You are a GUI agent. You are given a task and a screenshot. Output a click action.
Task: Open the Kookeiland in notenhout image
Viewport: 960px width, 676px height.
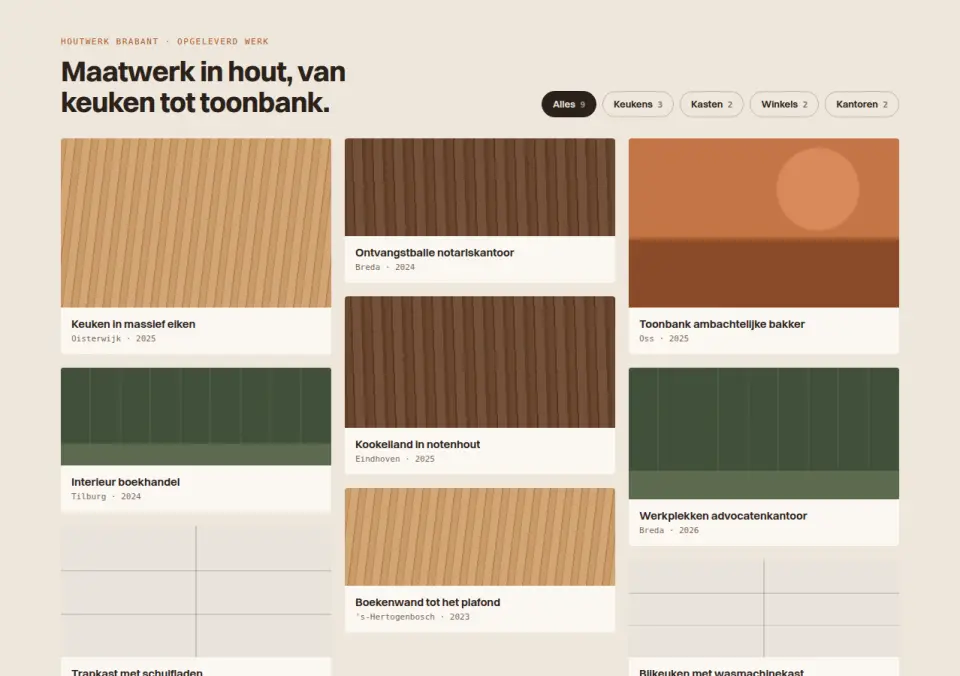click(x=480, y=362)
